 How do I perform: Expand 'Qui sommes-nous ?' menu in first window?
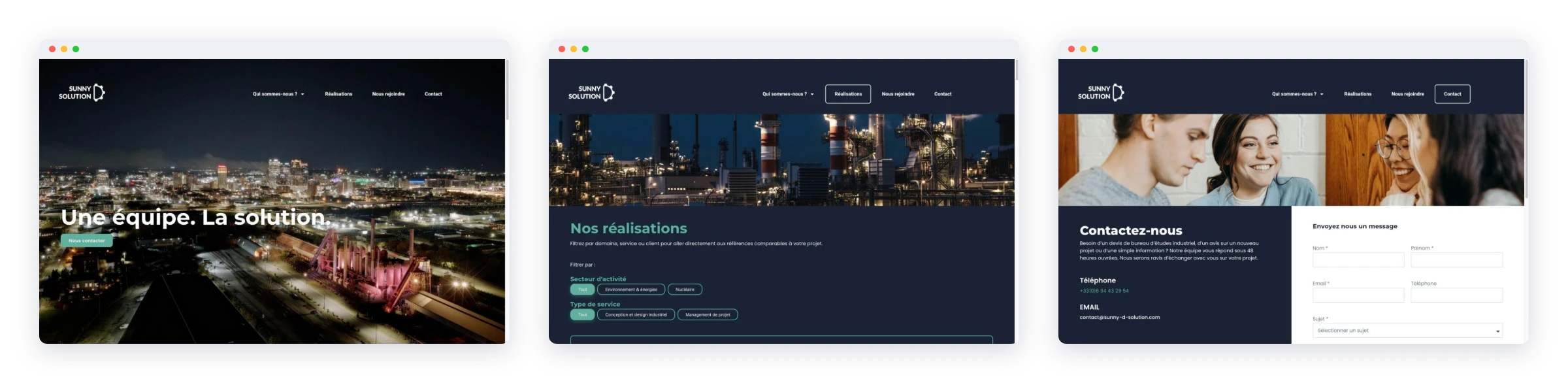(x=278, y=94)
